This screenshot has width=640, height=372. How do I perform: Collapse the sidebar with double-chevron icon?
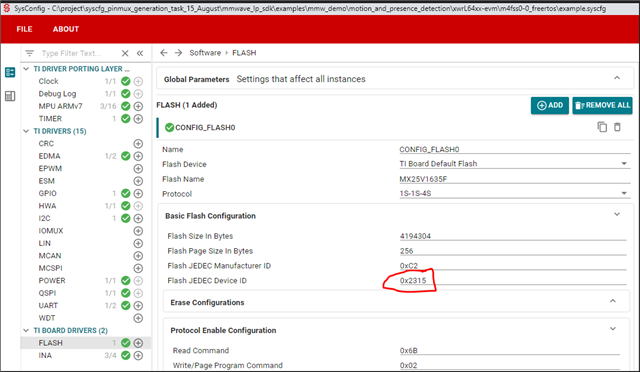(x=140, y=53)
